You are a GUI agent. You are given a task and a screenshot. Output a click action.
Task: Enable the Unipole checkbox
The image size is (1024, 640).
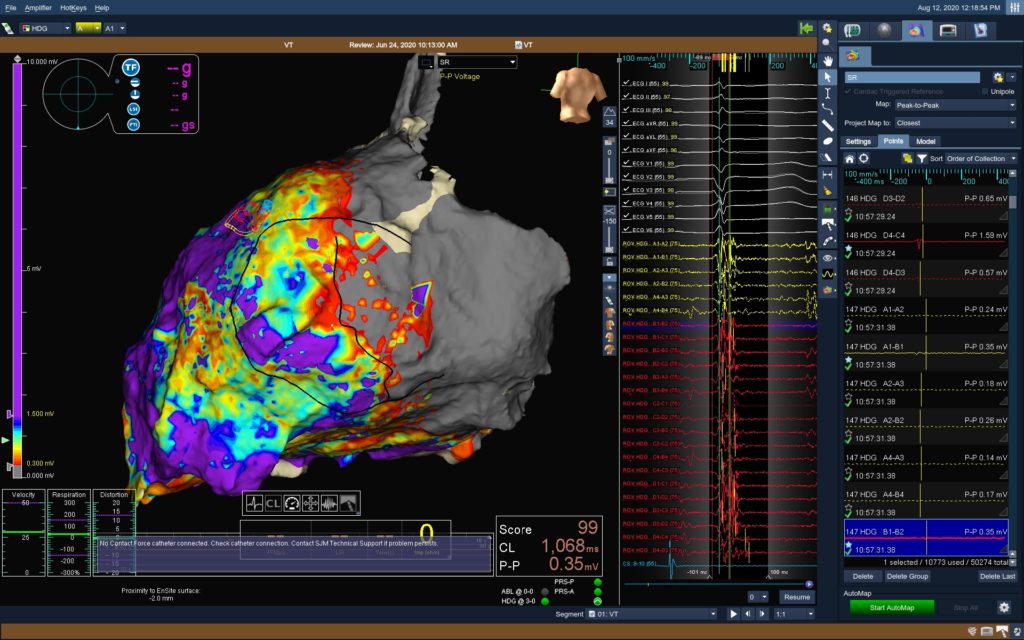[983, 91]
